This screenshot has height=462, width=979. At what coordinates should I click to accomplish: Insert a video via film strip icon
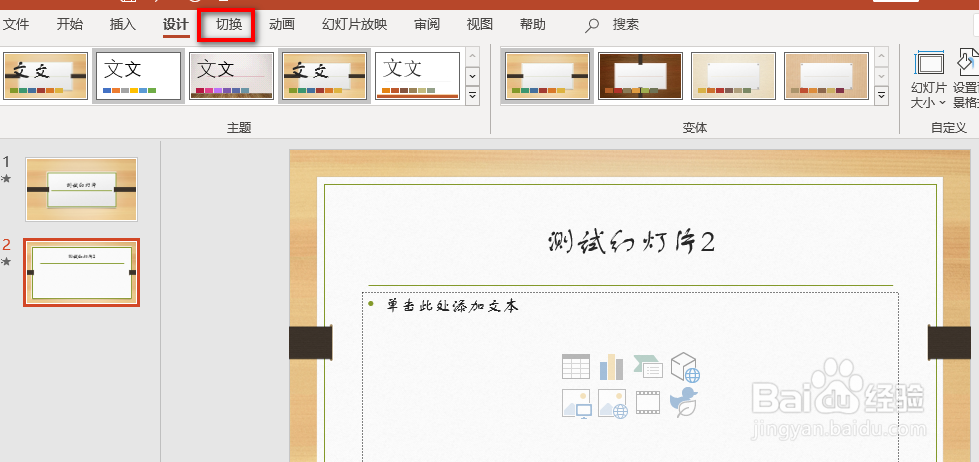pyautogui.click(x=648, y=402)
